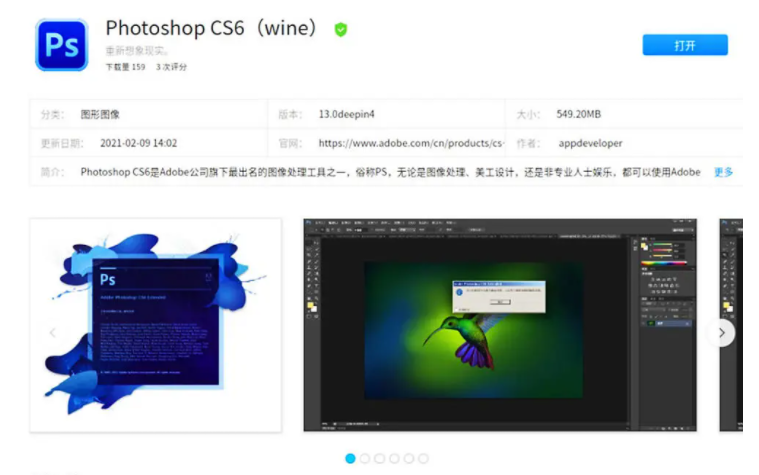Show next screenshot with right arrow
The height and width of the screenshot is (475, 759).
pyautogui.click(x=722, y=333)
